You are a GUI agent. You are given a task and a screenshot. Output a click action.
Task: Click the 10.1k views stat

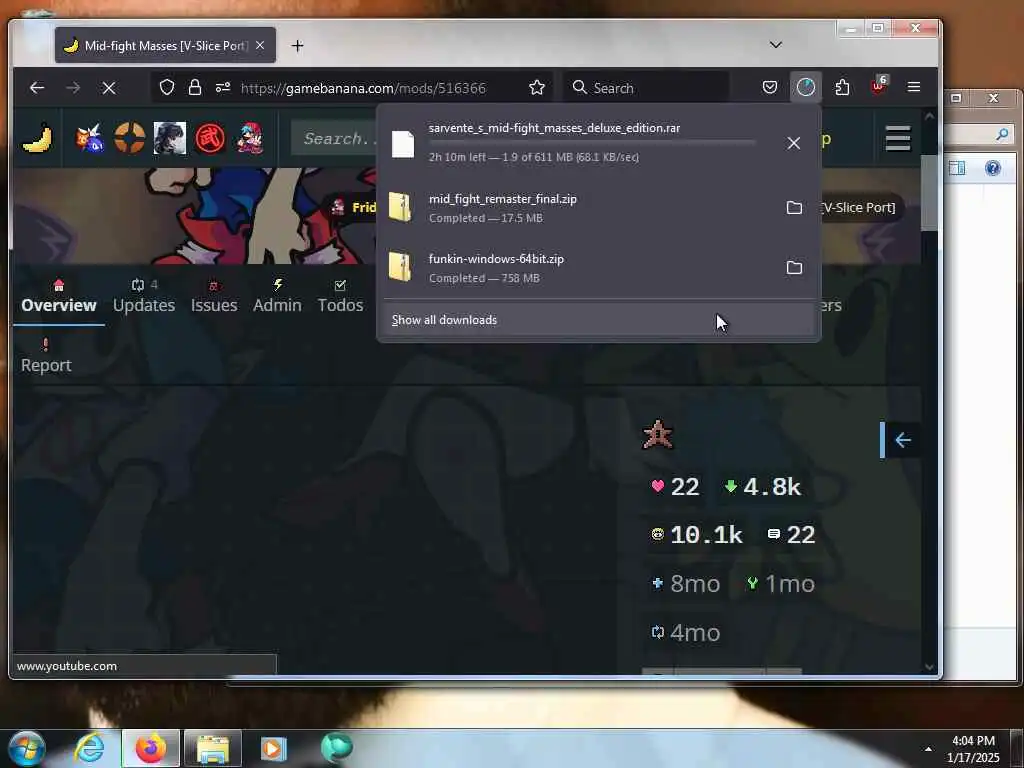click(697, 535)
